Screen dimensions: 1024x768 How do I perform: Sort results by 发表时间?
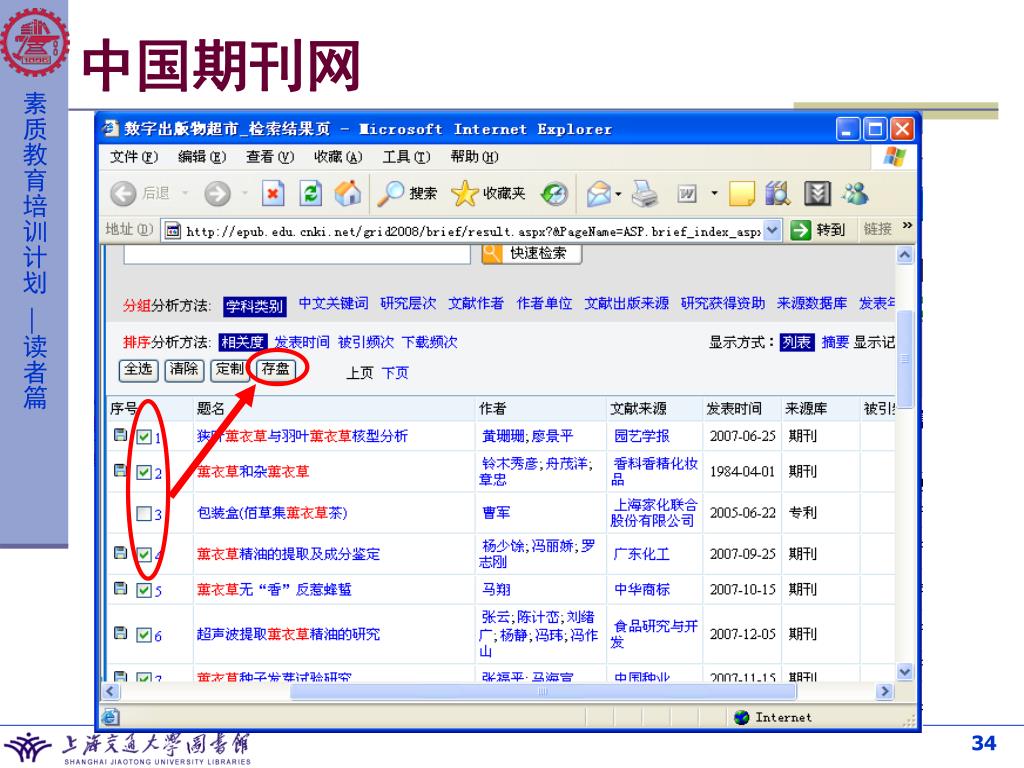302,342
